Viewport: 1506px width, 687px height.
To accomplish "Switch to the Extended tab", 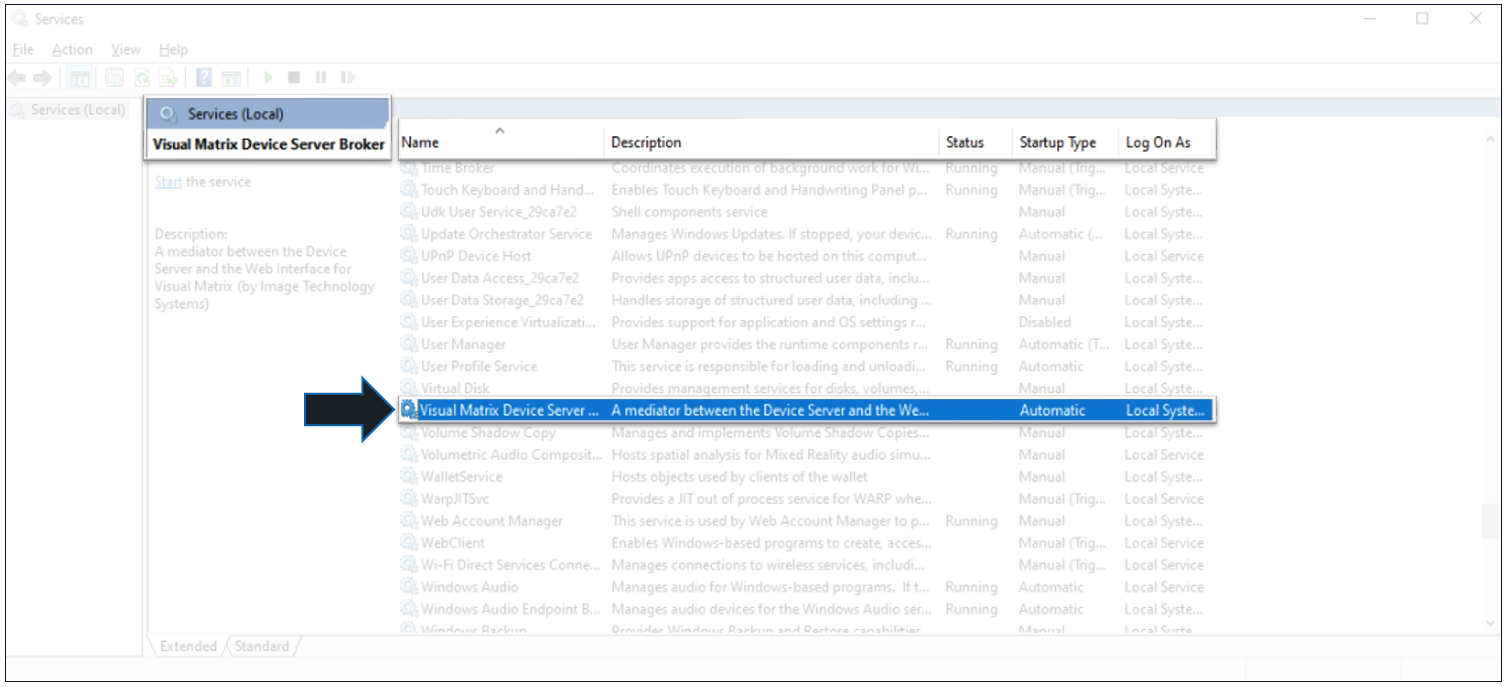I will 188,646.
